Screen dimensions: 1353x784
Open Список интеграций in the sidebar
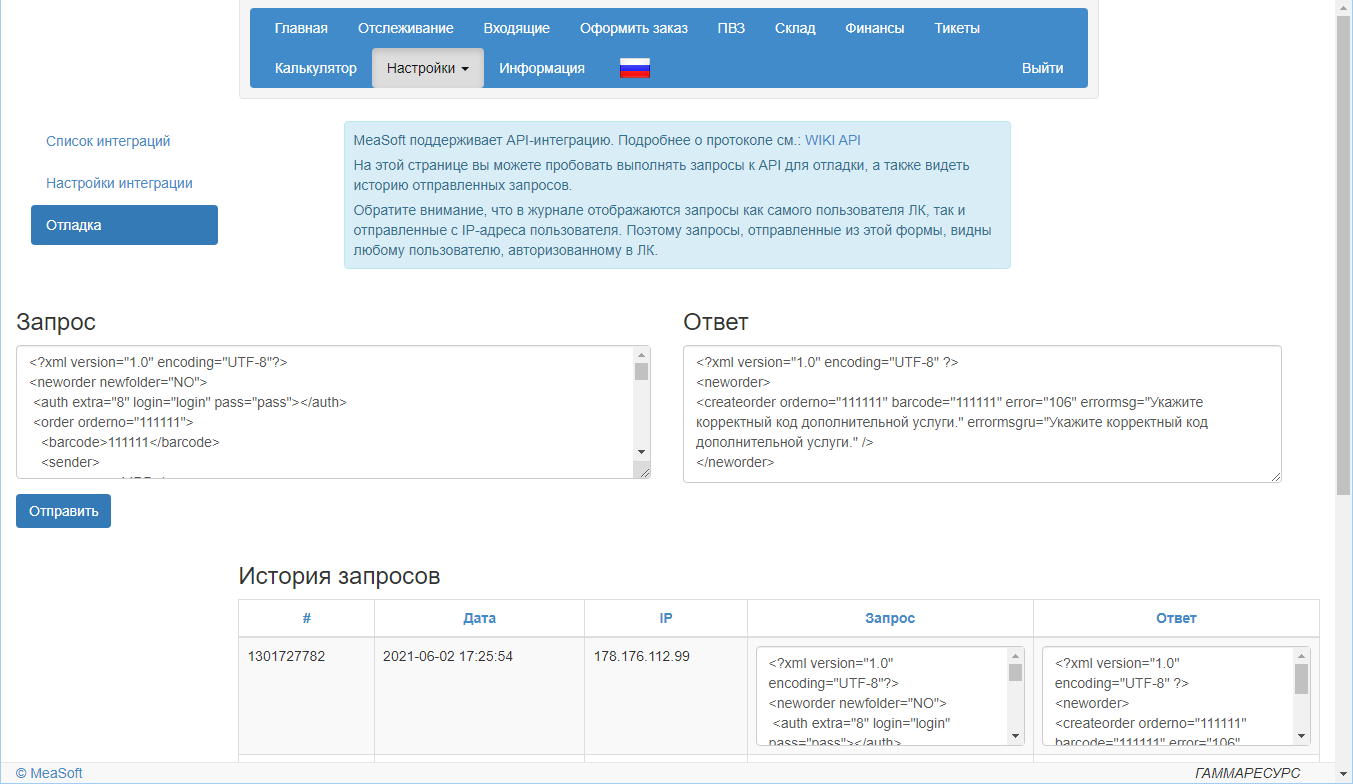click(x=108, y=141)
